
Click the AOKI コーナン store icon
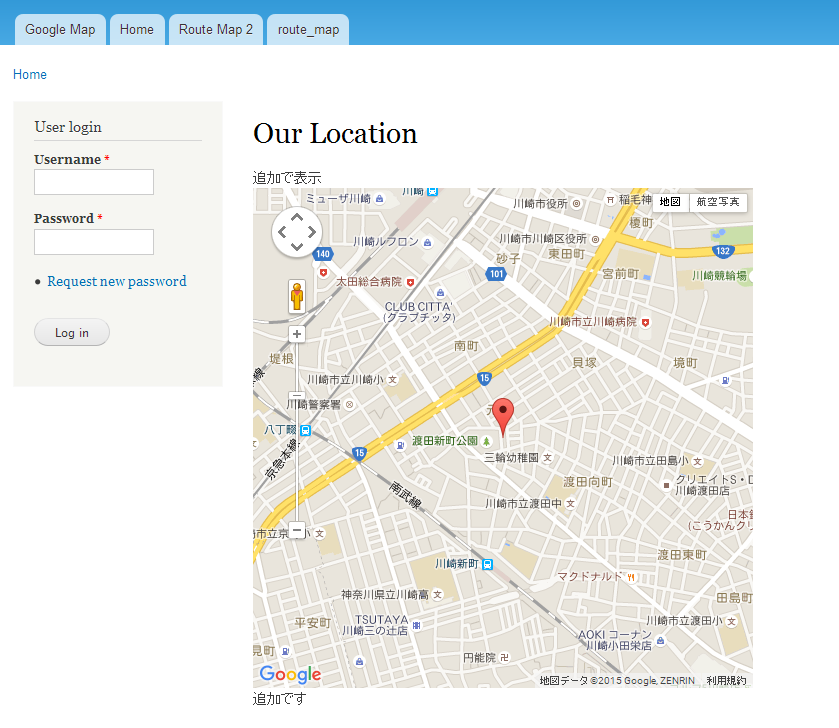pos(661,641)
